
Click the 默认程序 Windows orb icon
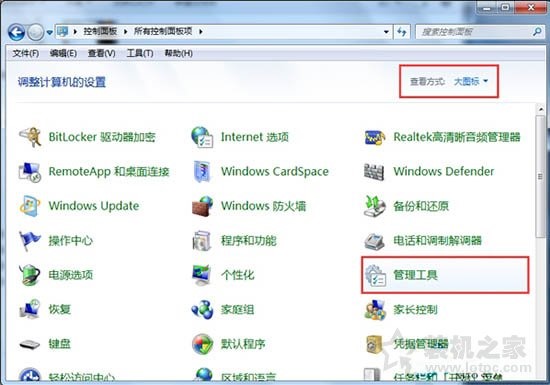[203, 344]
